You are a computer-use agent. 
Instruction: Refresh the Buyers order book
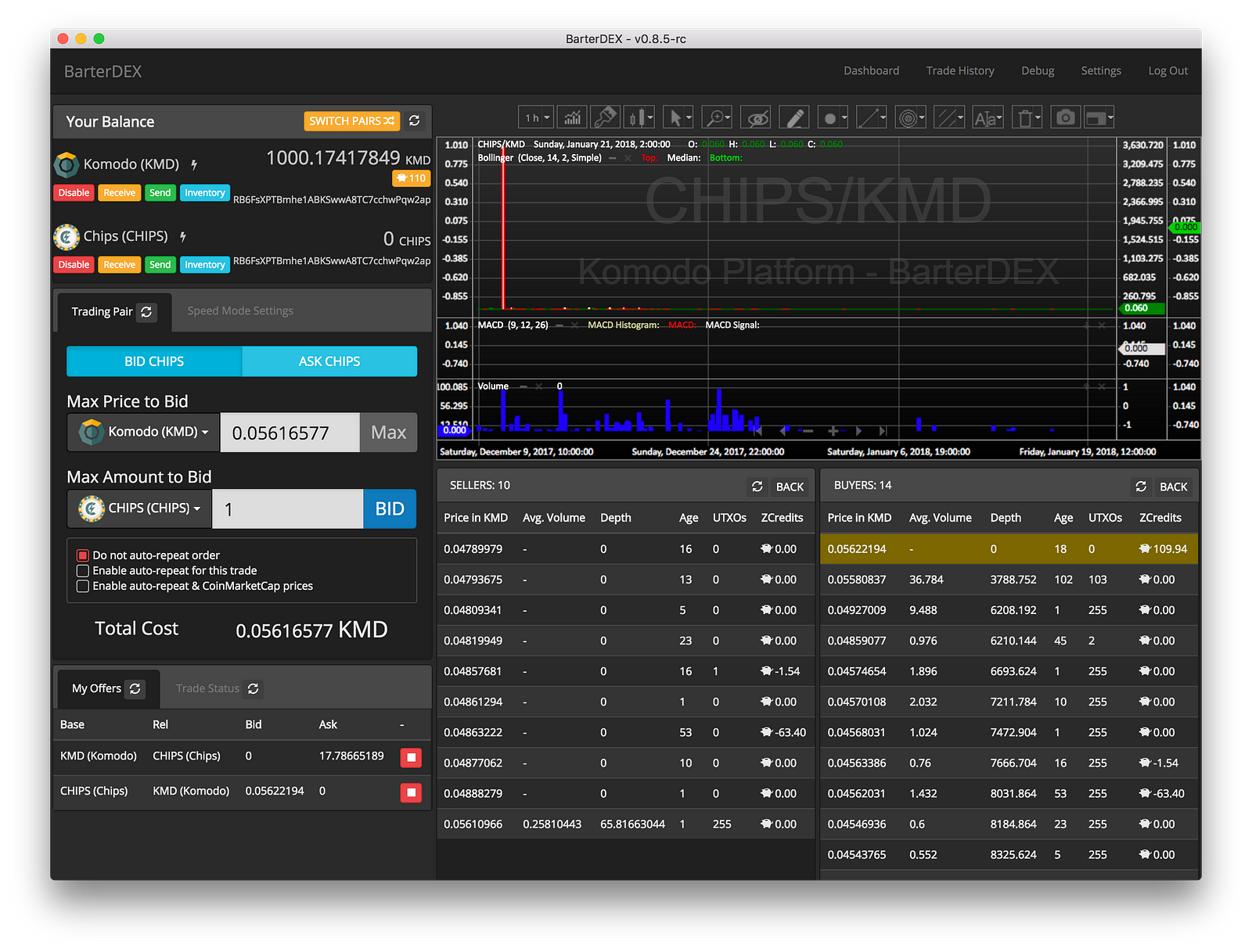click(1141, 487)
